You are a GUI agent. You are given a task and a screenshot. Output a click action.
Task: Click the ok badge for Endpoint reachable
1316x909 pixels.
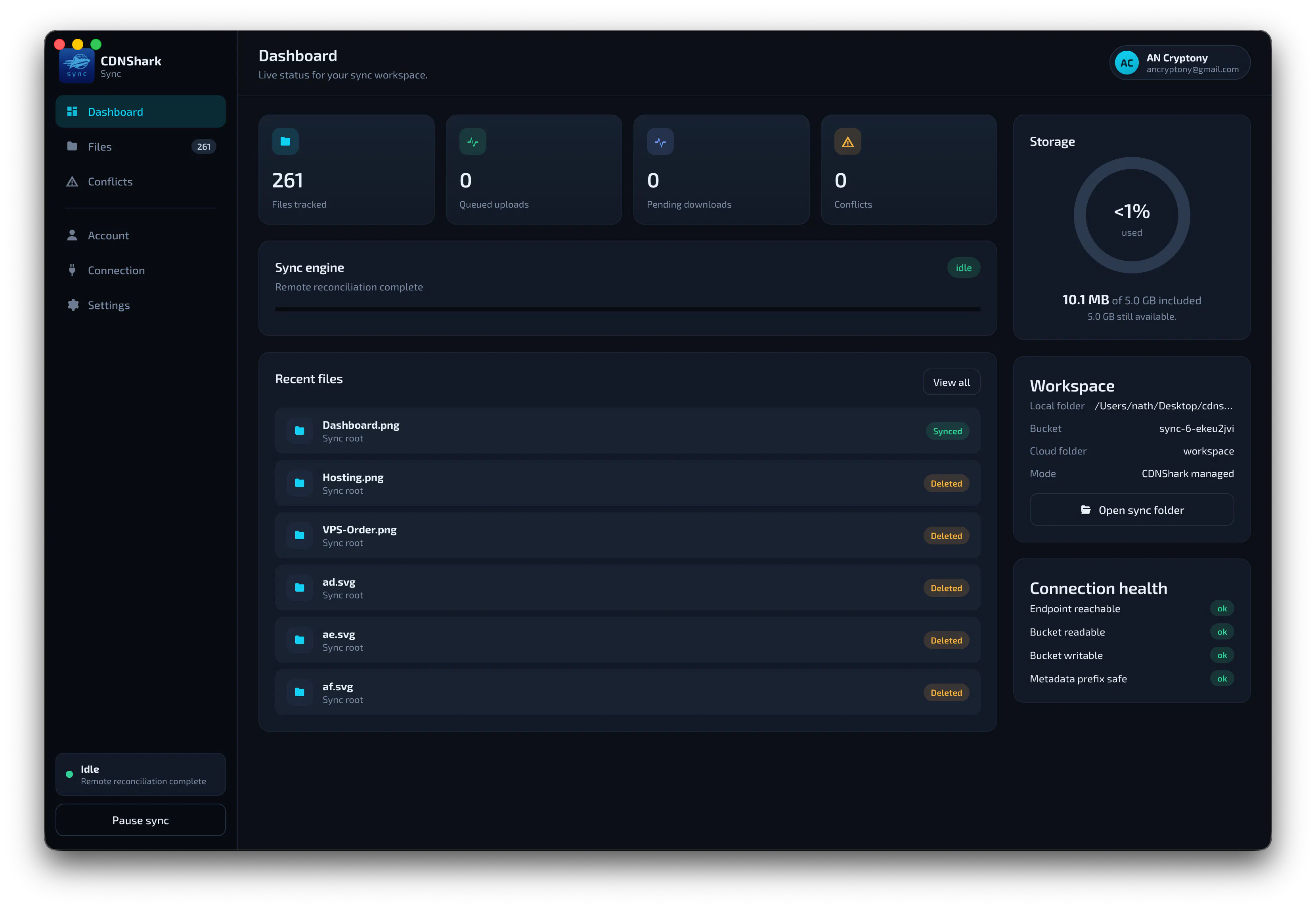point(1222,608)
